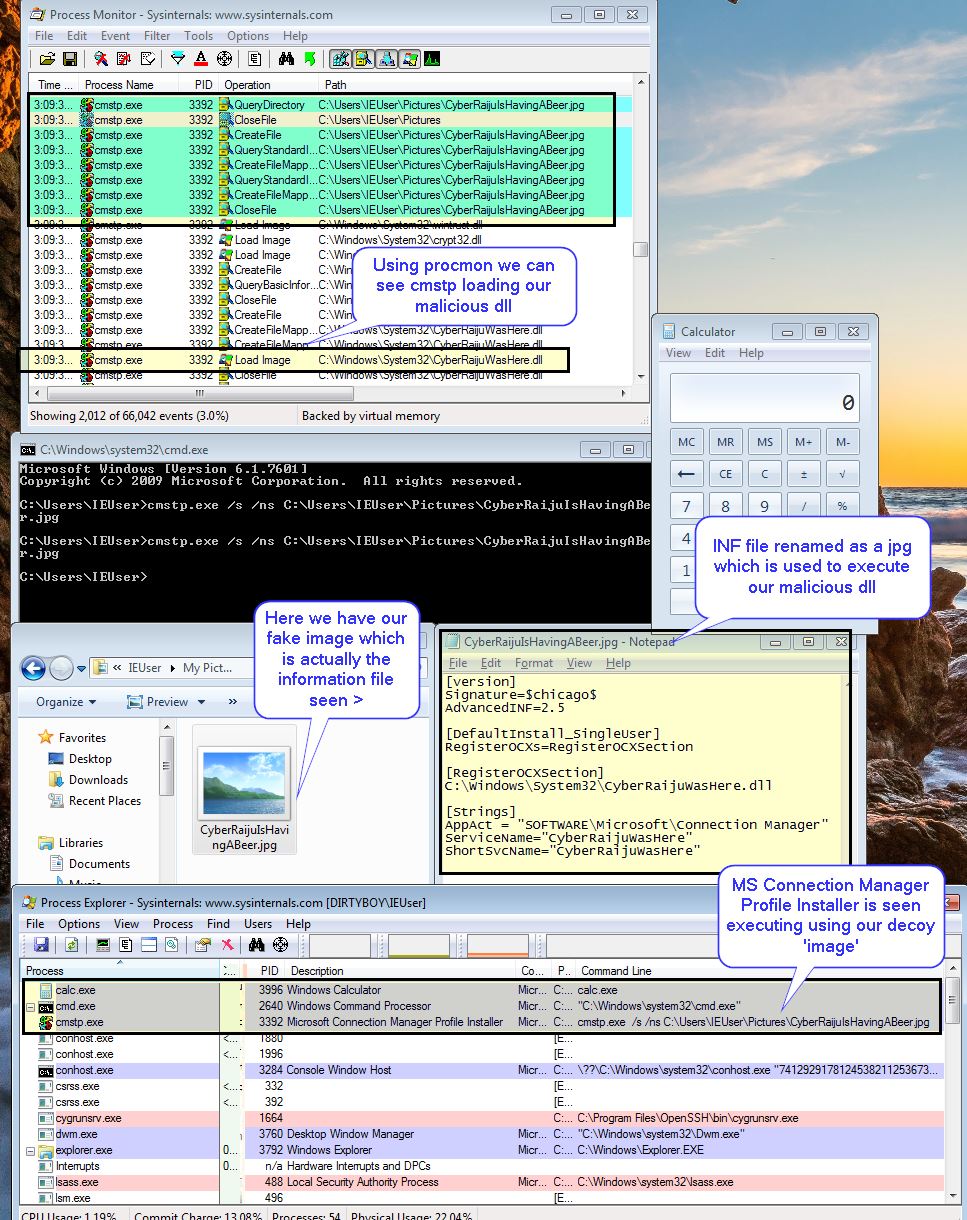Select CyberRaijuIsHavingABeer.jpg thumbnail in Explorer
The height and width of the screenshot is (1220, 967).
[x=244, y=789]
